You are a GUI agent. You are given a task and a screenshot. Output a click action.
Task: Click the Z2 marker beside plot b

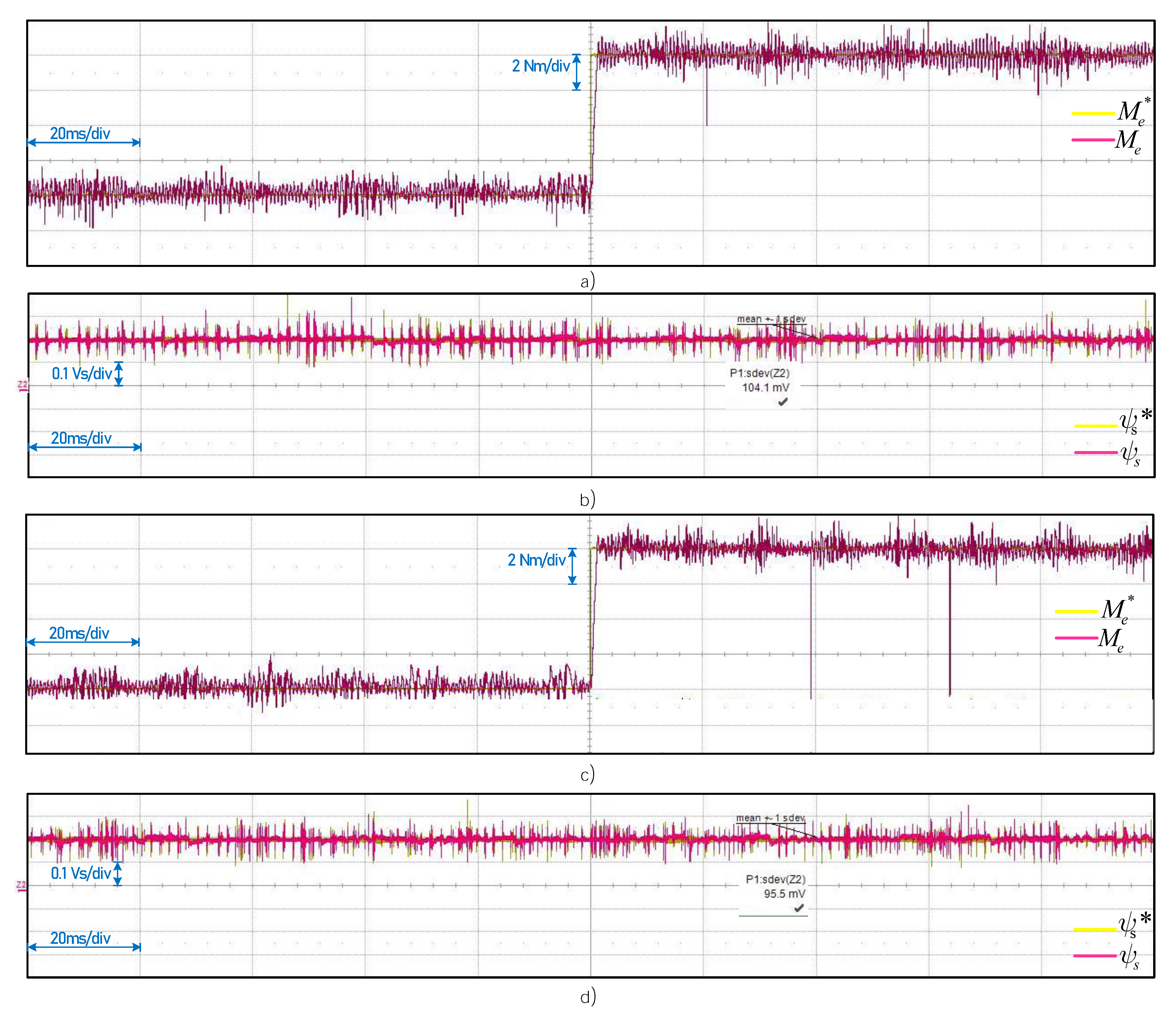click(x=22, y=385)
